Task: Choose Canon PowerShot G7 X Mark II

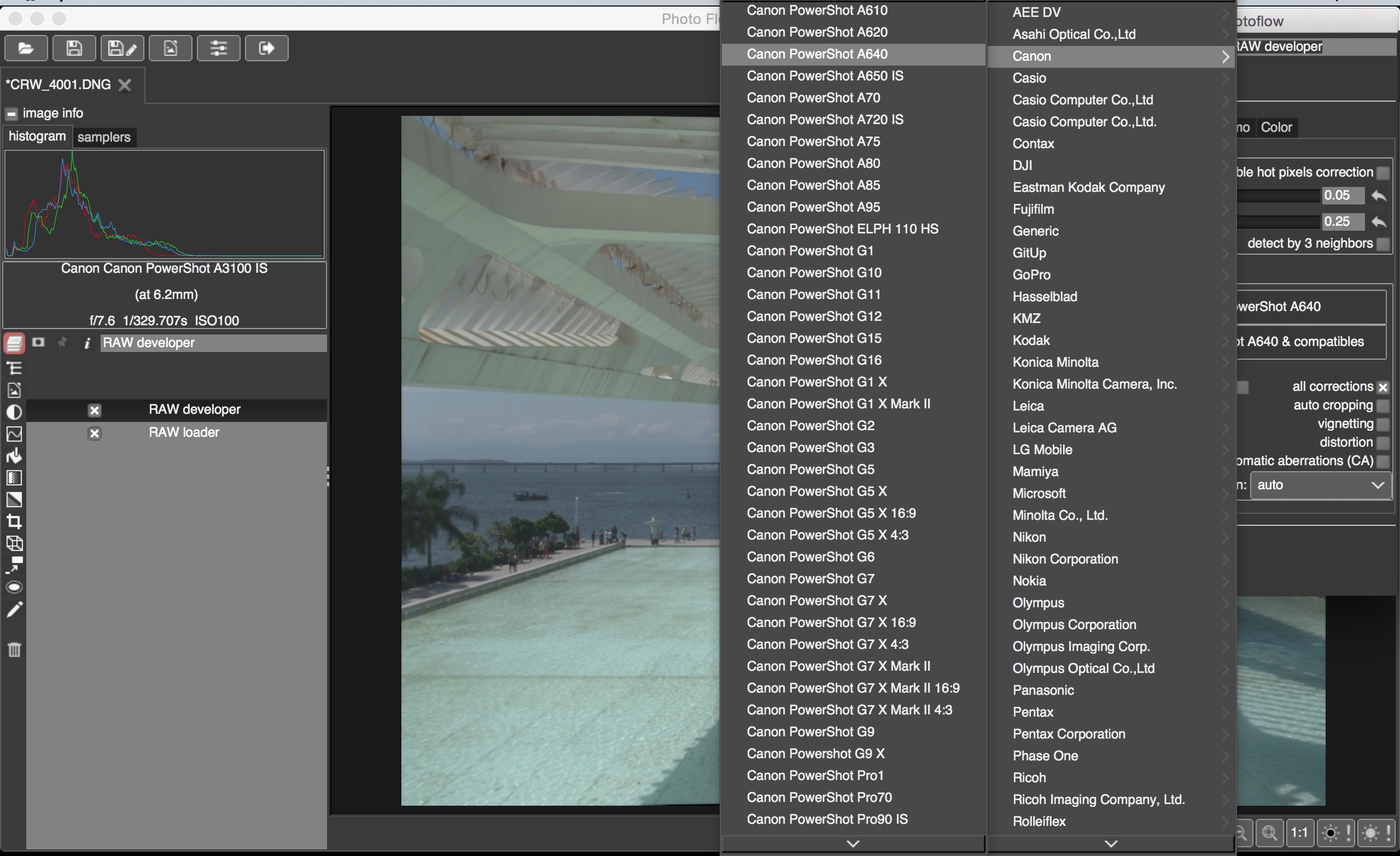Action: tap(838, 666)
